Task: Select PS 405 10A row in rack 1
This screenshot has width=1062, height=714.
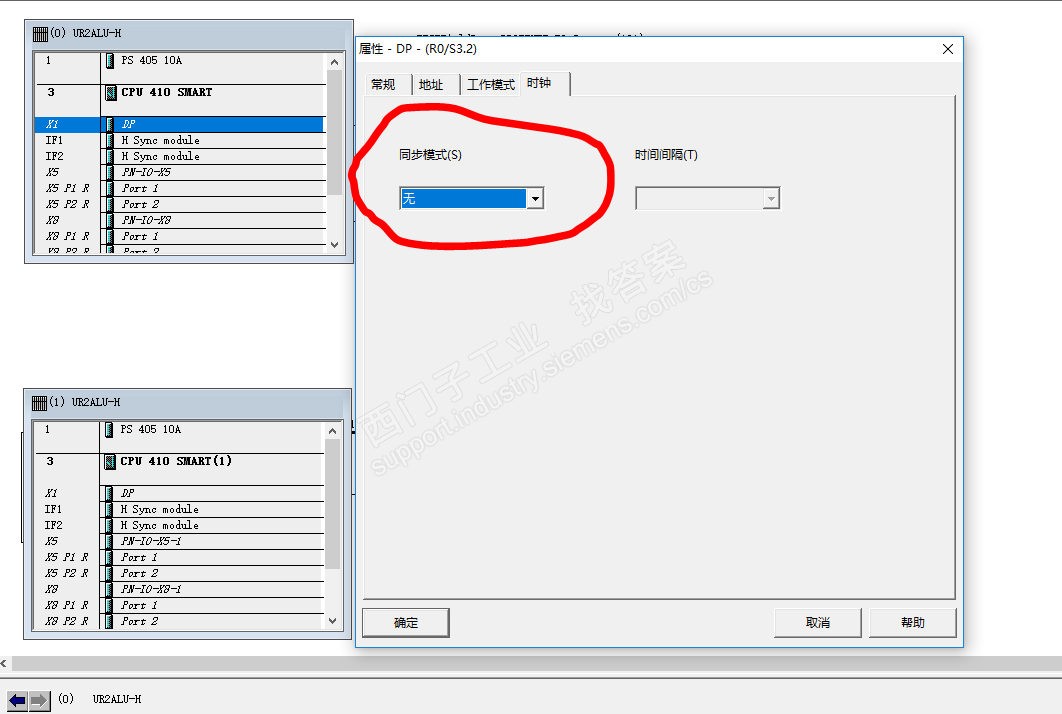Action: (x=179, y=437)
